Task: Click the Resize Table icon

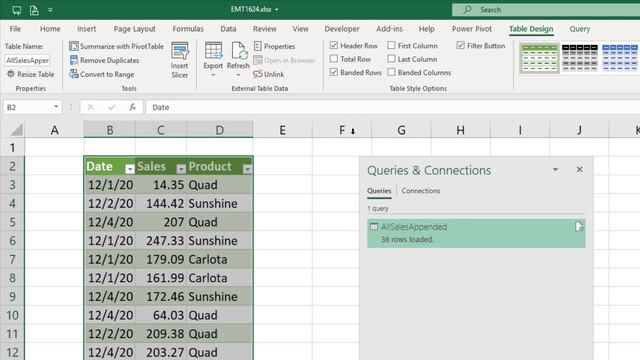Action: 11,74
